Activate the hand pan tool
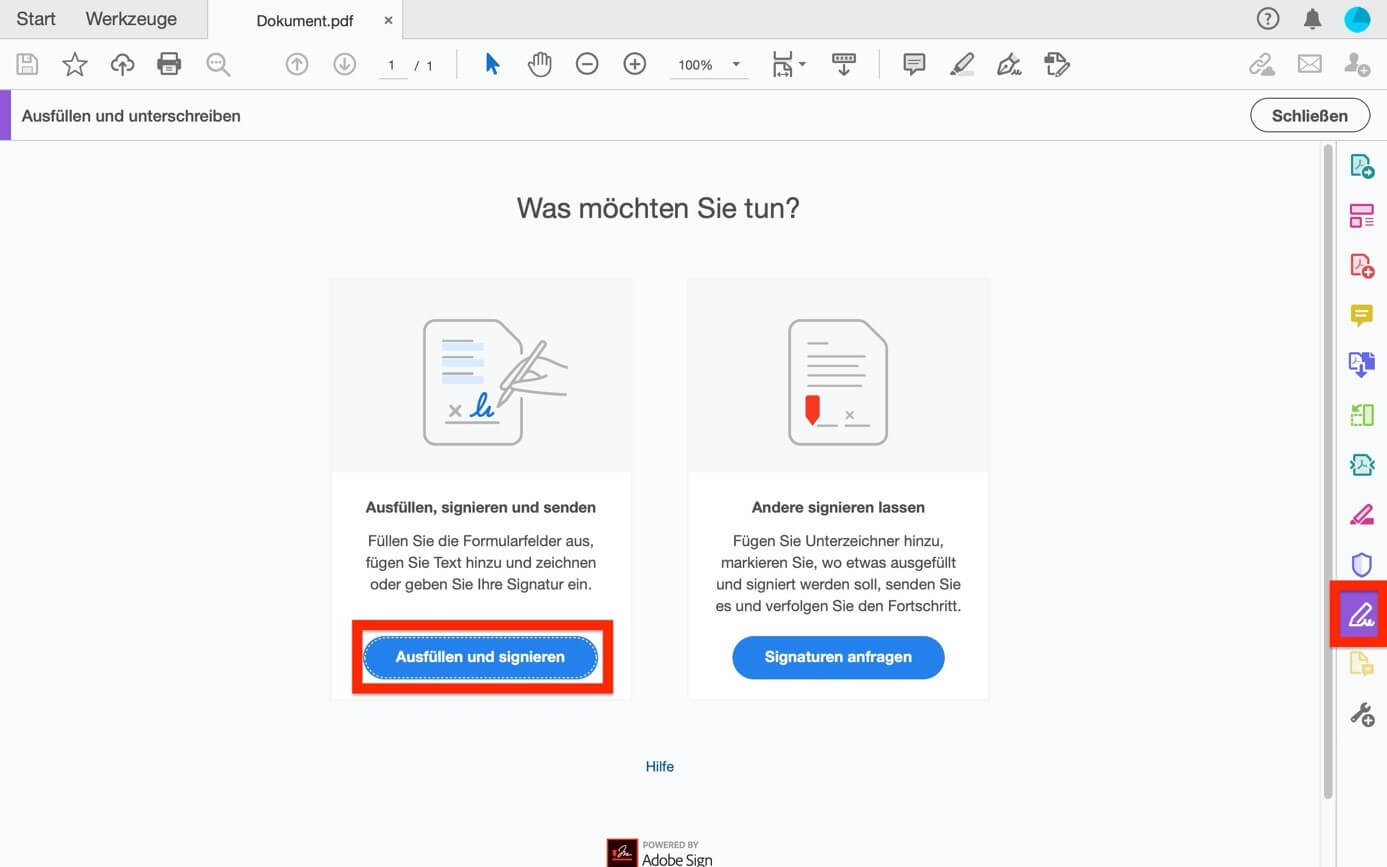The height and width of the screenshot is (867, 1387). [540, 65]
